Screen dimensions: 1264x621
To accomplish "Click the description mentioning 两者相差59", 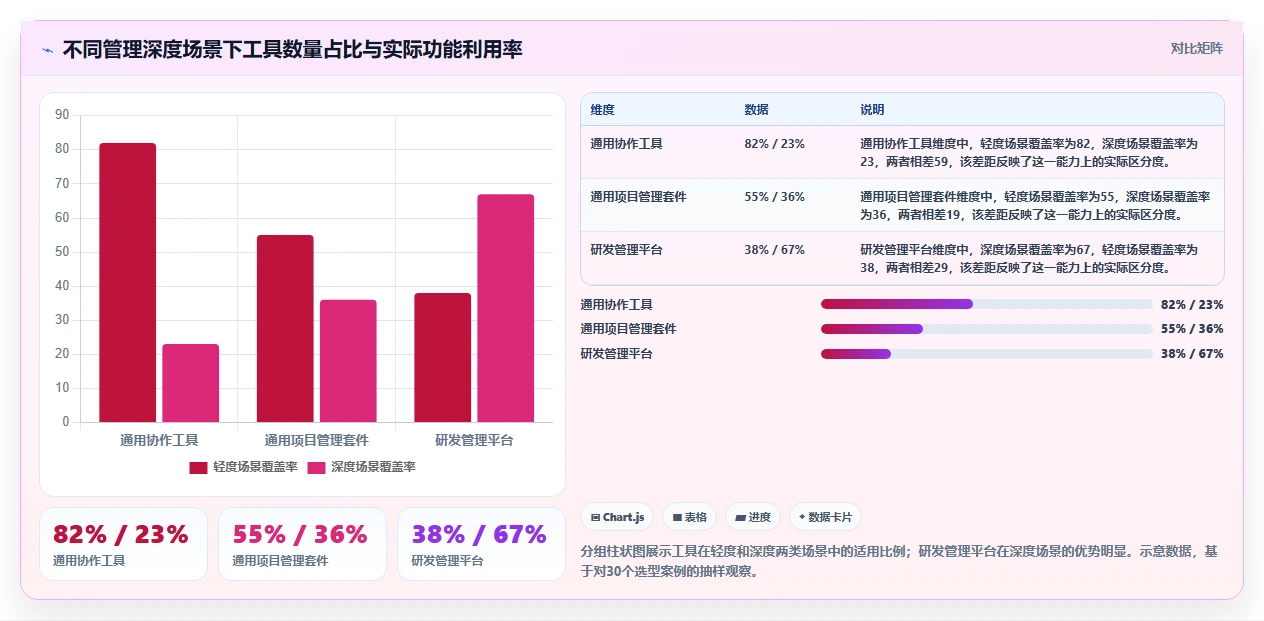I will [1029, 152].
